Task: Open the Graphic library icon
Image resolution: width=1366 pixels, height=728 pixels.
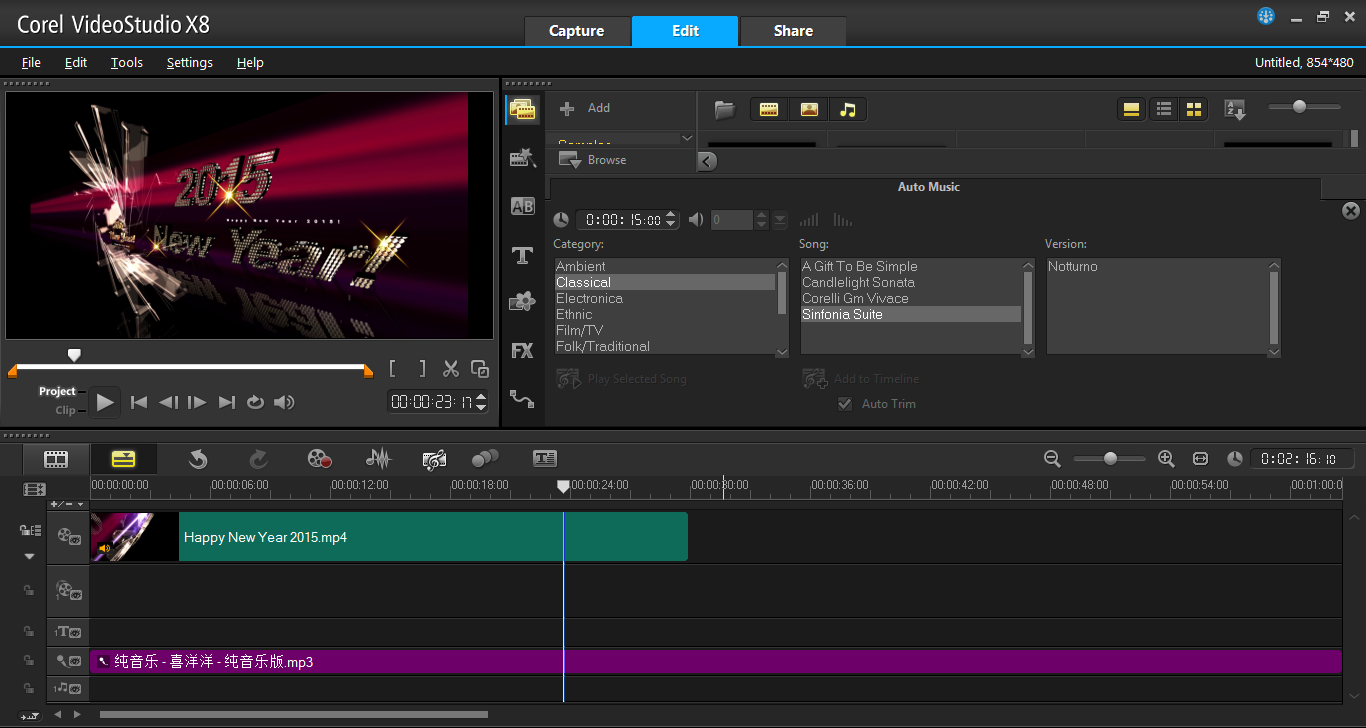Action: click(x=522, y=302)
